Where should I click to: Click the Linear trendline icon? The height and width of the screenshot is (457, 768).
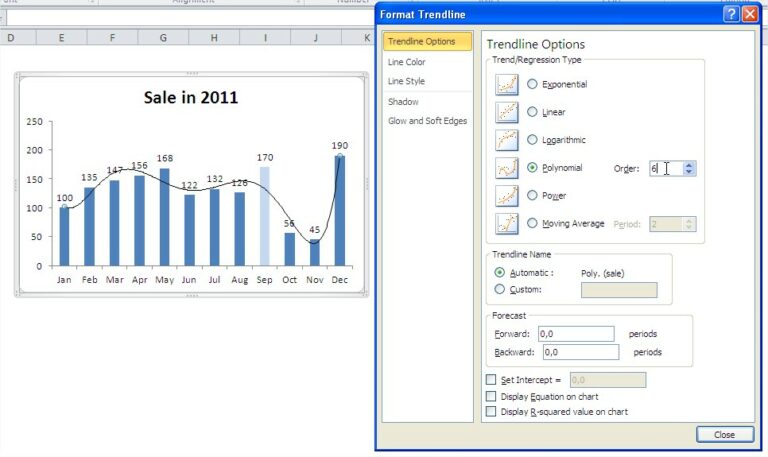(x=507, y=112)
